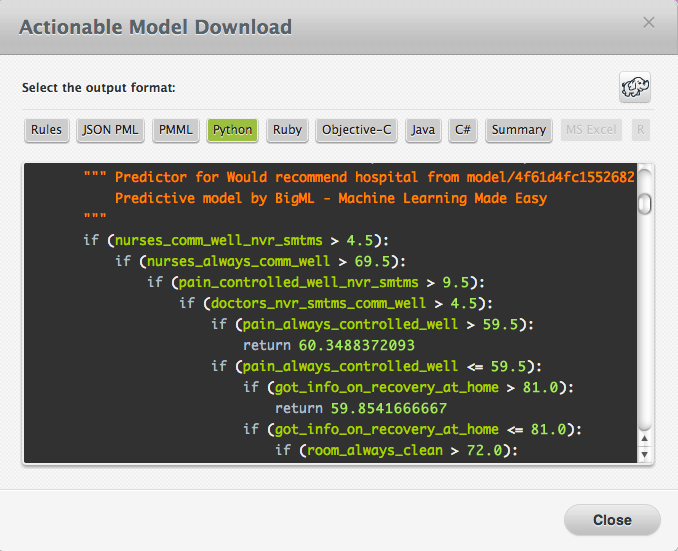Click the Hadoop elephant icon
This screenshot has height=551, width=678.
634,87
